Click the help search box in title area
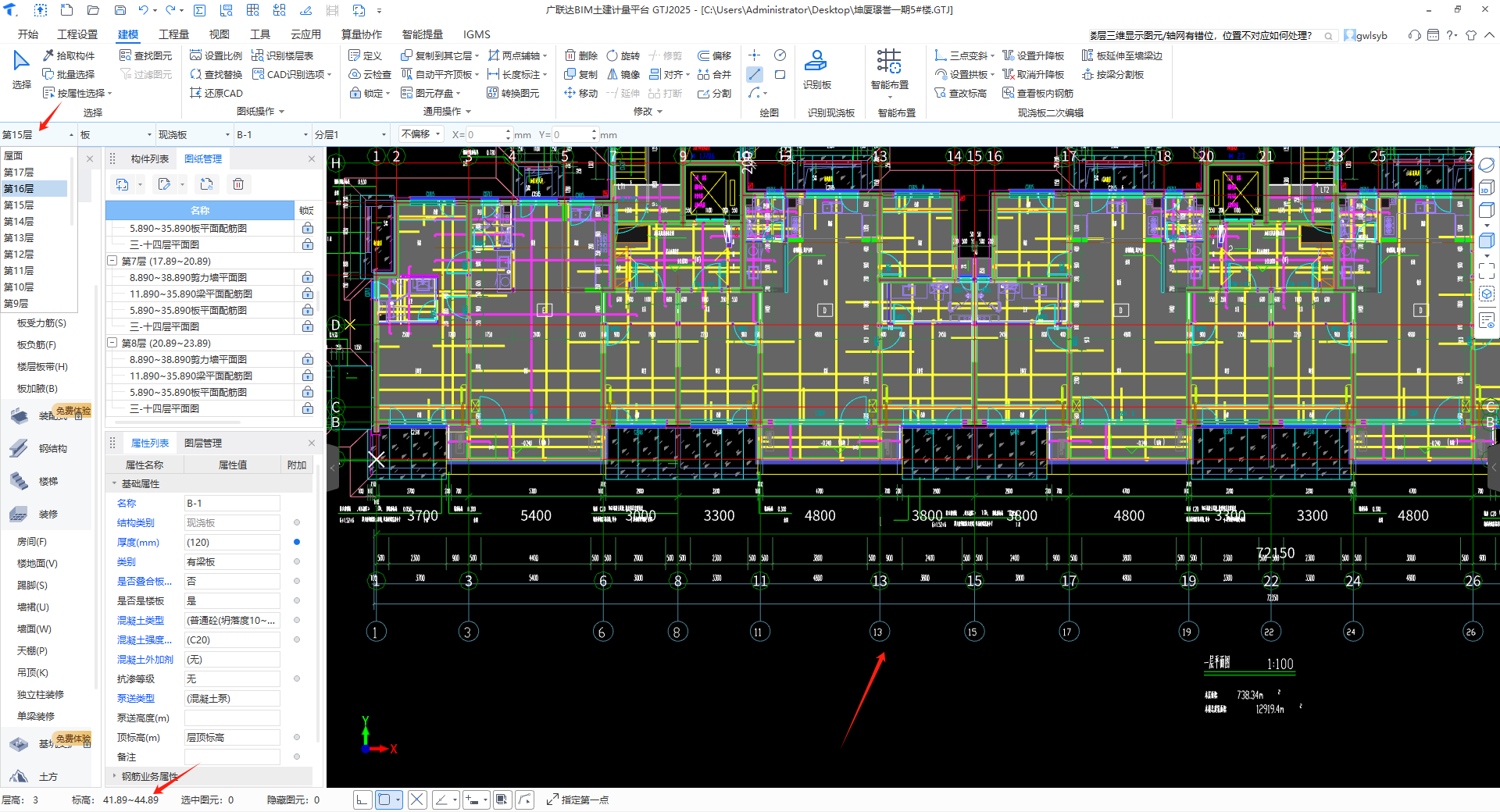1500x812 pixels. 1212,35
